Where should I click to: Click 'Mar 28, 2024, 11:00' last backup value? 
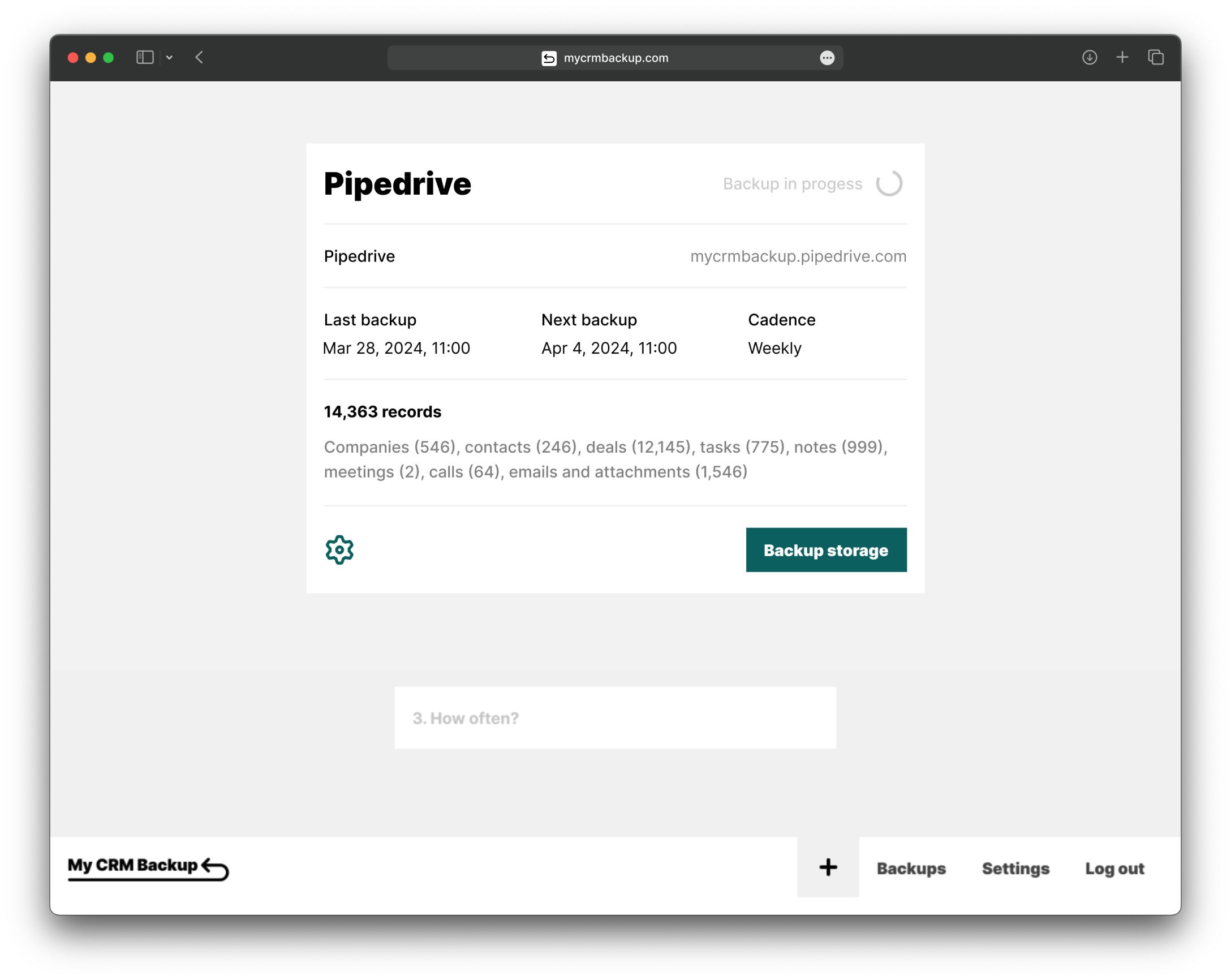point(397,348)
